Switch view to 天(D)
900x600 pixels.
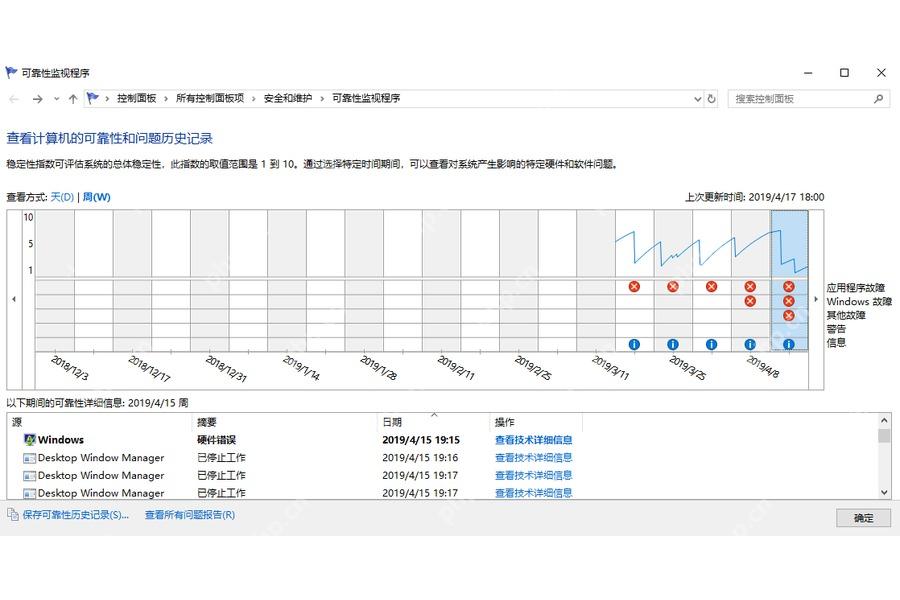pos(62,197)
